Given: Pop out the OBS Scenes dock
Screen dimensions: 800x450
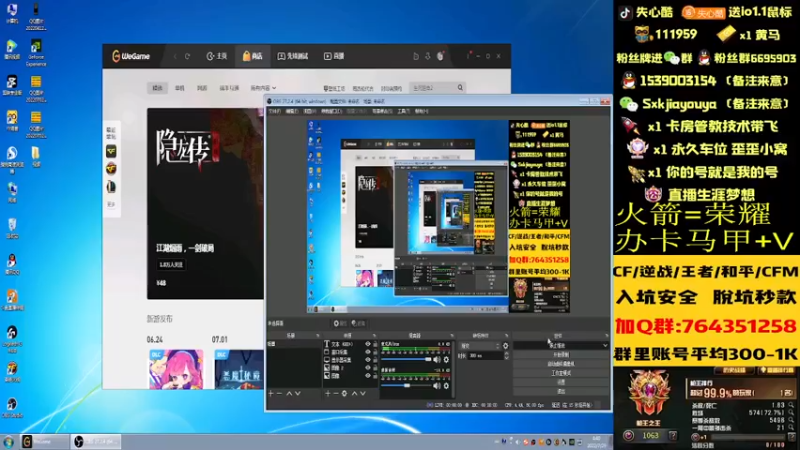Looking at the screenshot, I should pyautogui.click(x=318, y=336).
